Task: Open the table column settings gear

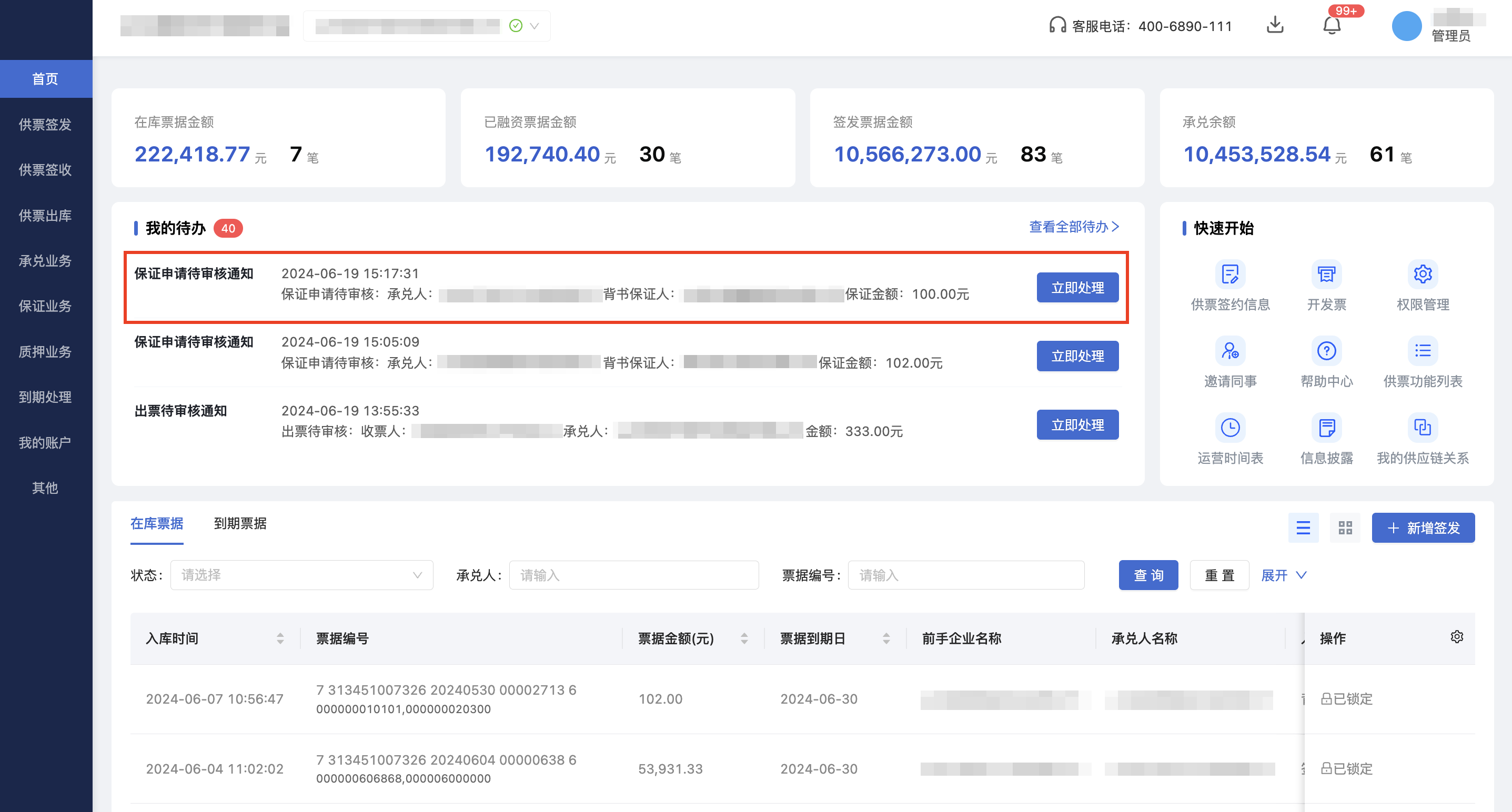Action: [1457, 636]
